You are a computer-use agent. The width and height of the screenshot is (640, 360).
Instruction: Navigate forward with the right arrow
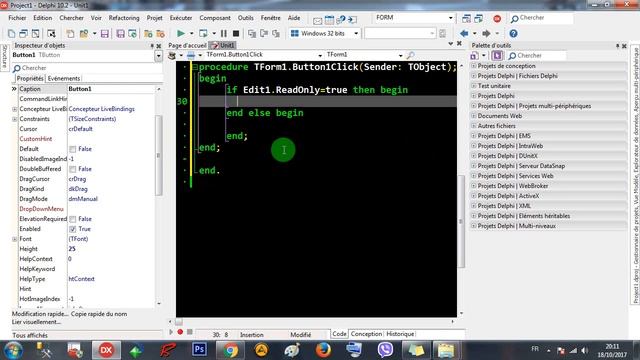[486, 33]
